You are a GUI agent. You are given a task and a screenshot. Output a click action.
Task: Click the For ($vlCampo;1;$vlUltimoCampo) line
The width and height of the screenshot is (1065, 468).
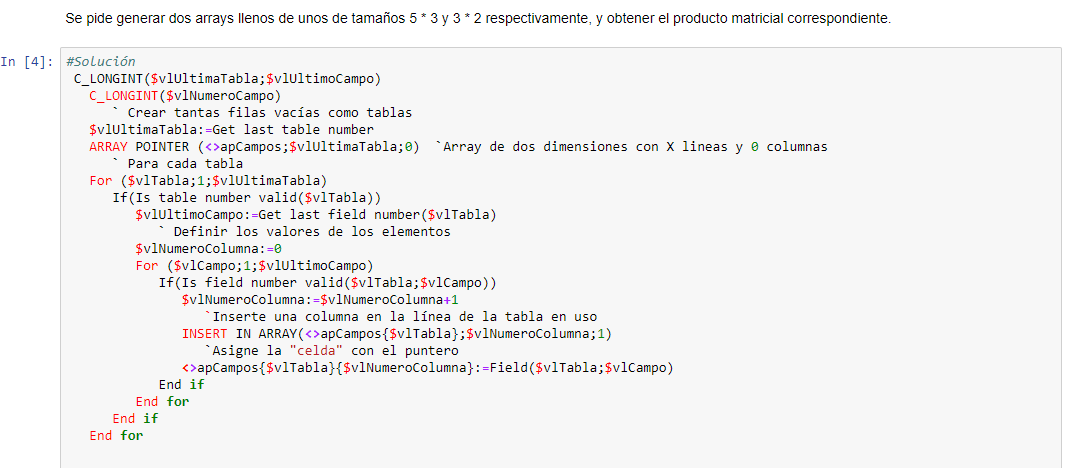click(255, 266)
